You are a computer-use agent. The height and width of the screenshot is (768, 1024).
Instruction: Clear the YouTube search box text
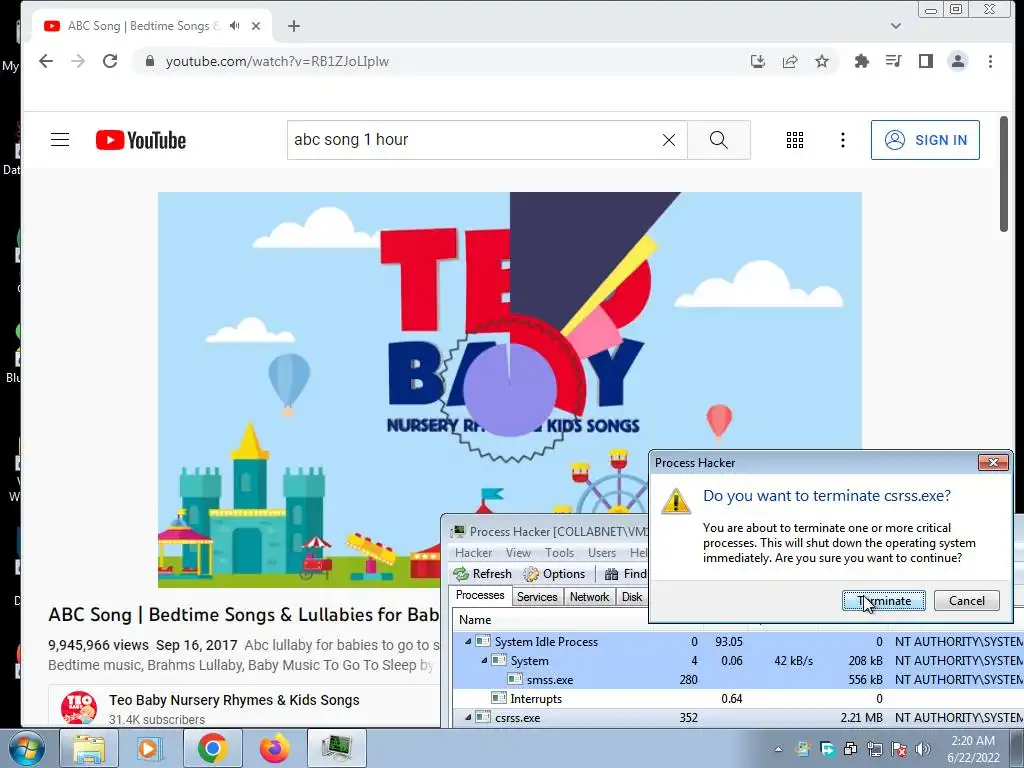click(669, 140)
